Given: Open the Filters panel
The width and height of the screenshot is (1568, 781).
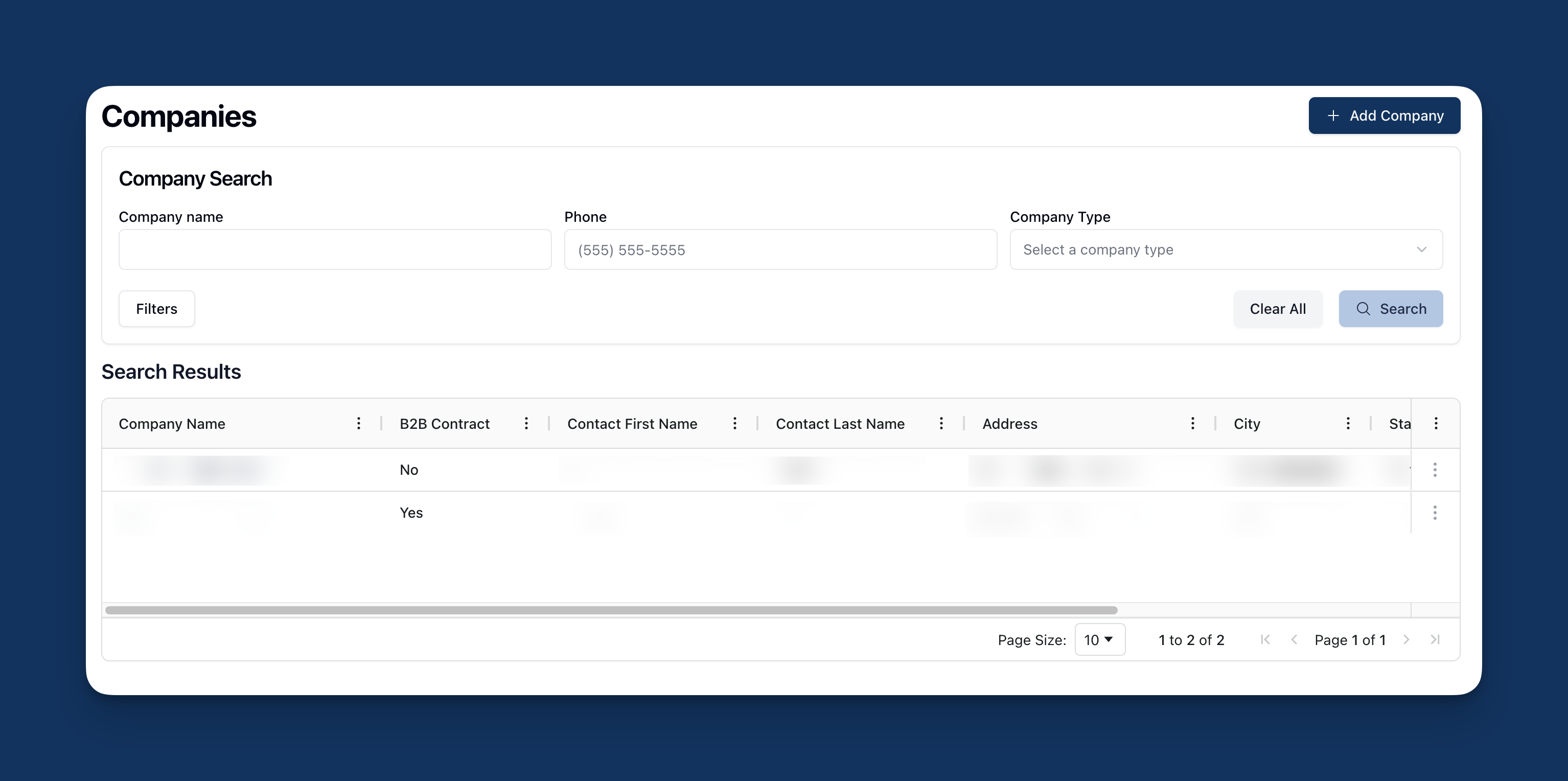Looking at the screenshot, I should 156,309.
